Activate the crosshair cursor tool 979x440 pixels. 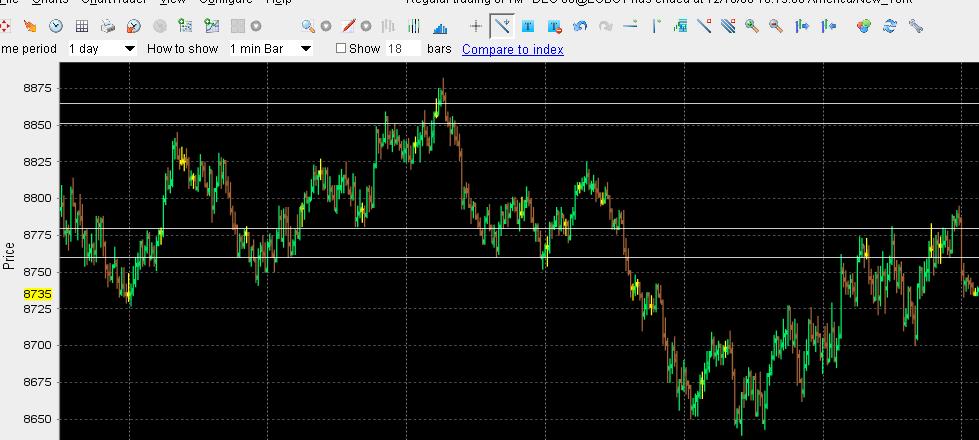pyautogui.click(x=476, y=26)
